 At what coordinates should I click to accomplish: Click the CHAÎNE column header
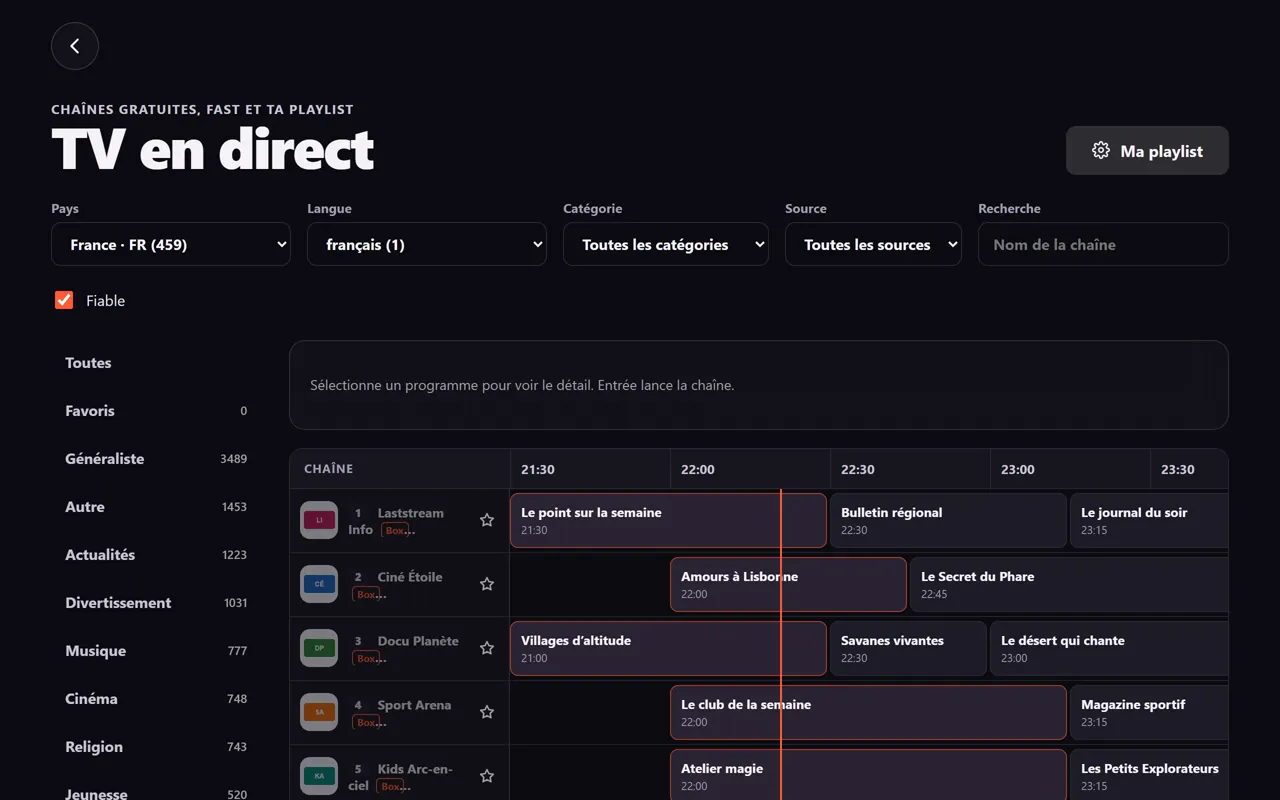coord(329,469)
